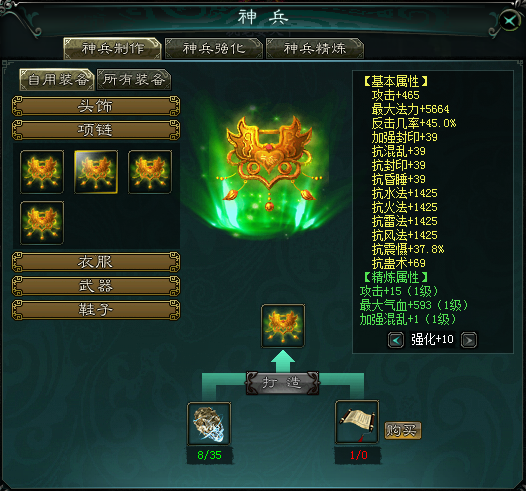Image resolution: width=526 pixels, height=491 pixels.
Task: Expand the 武器 category
Action: click(96, 286)
